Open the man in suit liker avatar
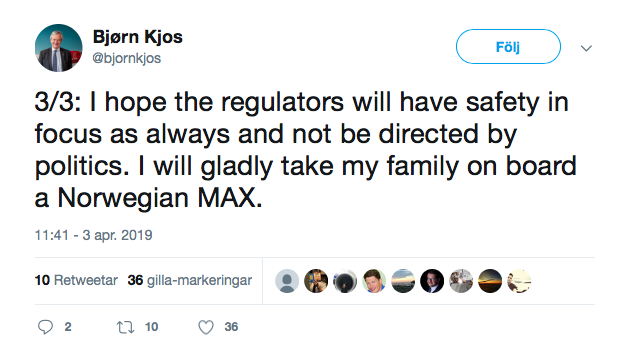 tap(432, 281)
